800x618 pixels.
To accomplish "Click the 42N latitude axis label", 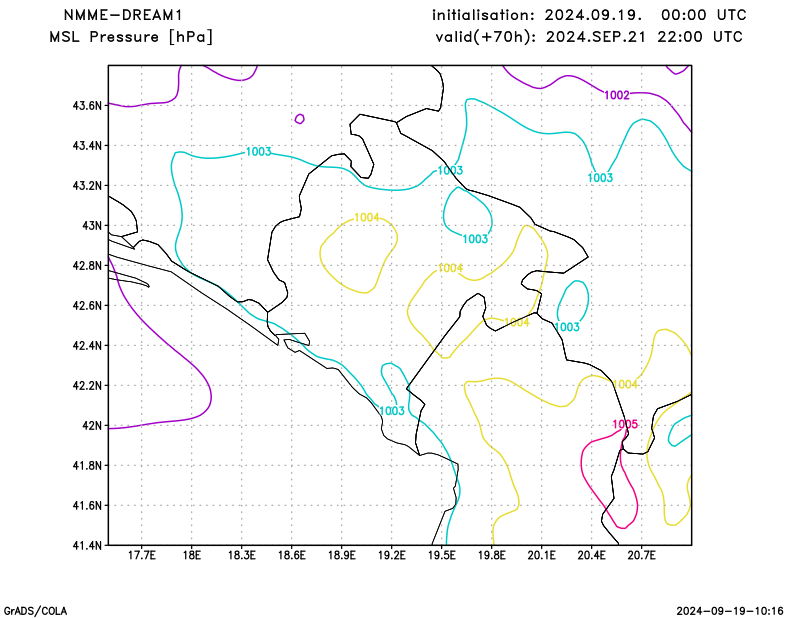I will (x=92, y=426).
